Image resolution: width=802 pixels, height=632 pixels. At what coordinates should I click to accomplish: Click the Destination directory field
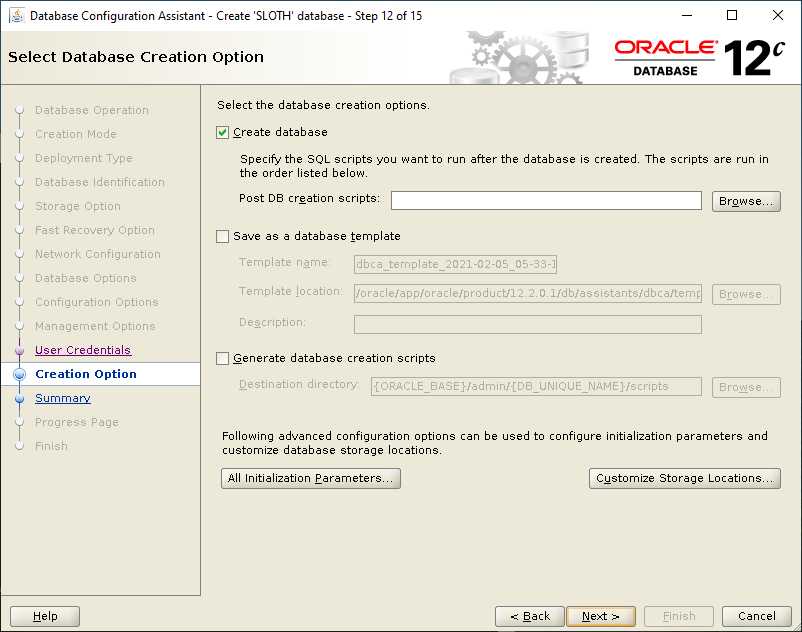(536, 387)
